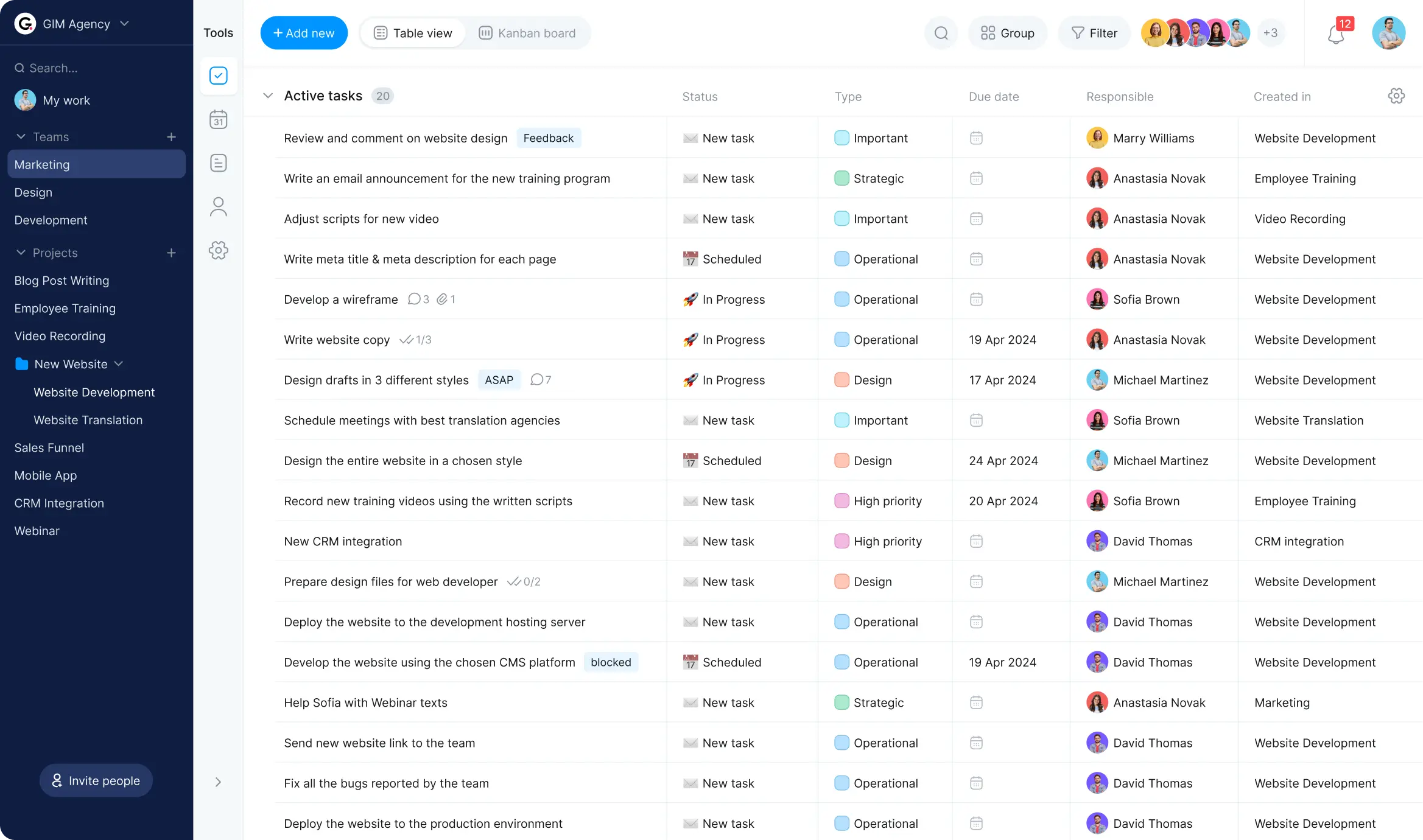The height and width of the screenshot is (840, 1423).
Task: Open the notifications bell
Action: (x=1336, y=34)
